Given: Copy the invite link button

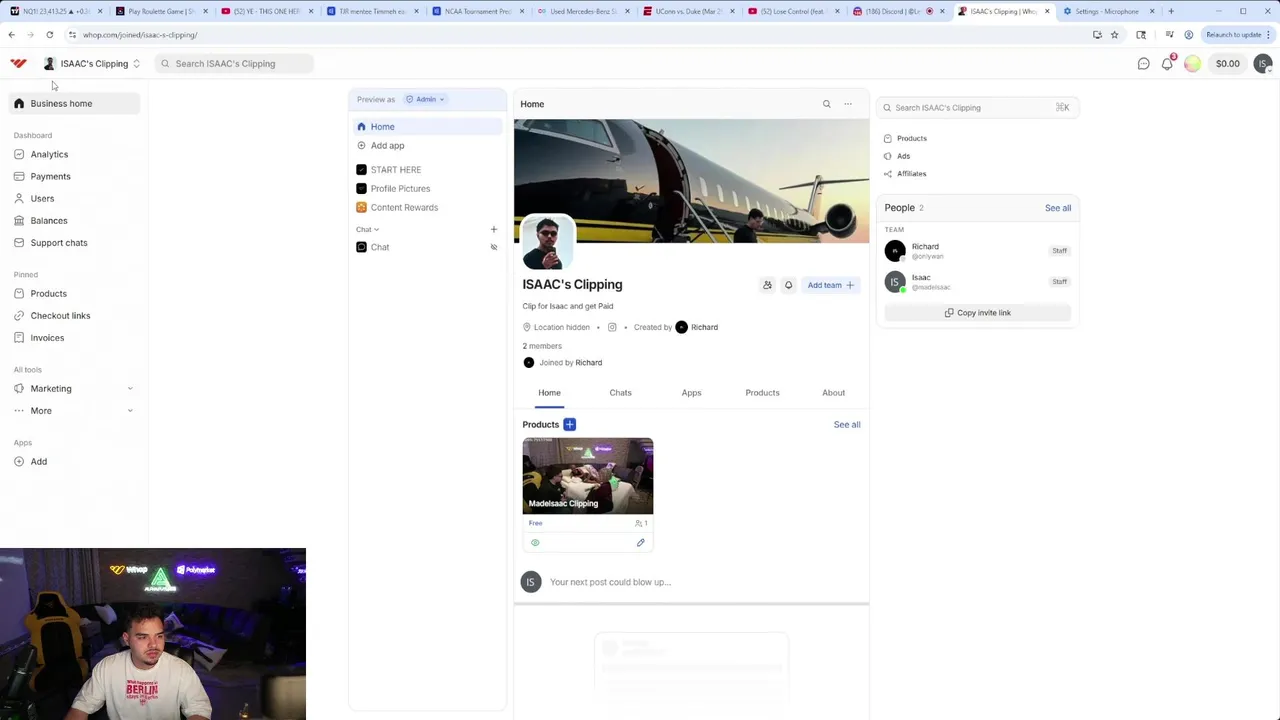Looking at the screenshot, I should [x=977, y=313].
